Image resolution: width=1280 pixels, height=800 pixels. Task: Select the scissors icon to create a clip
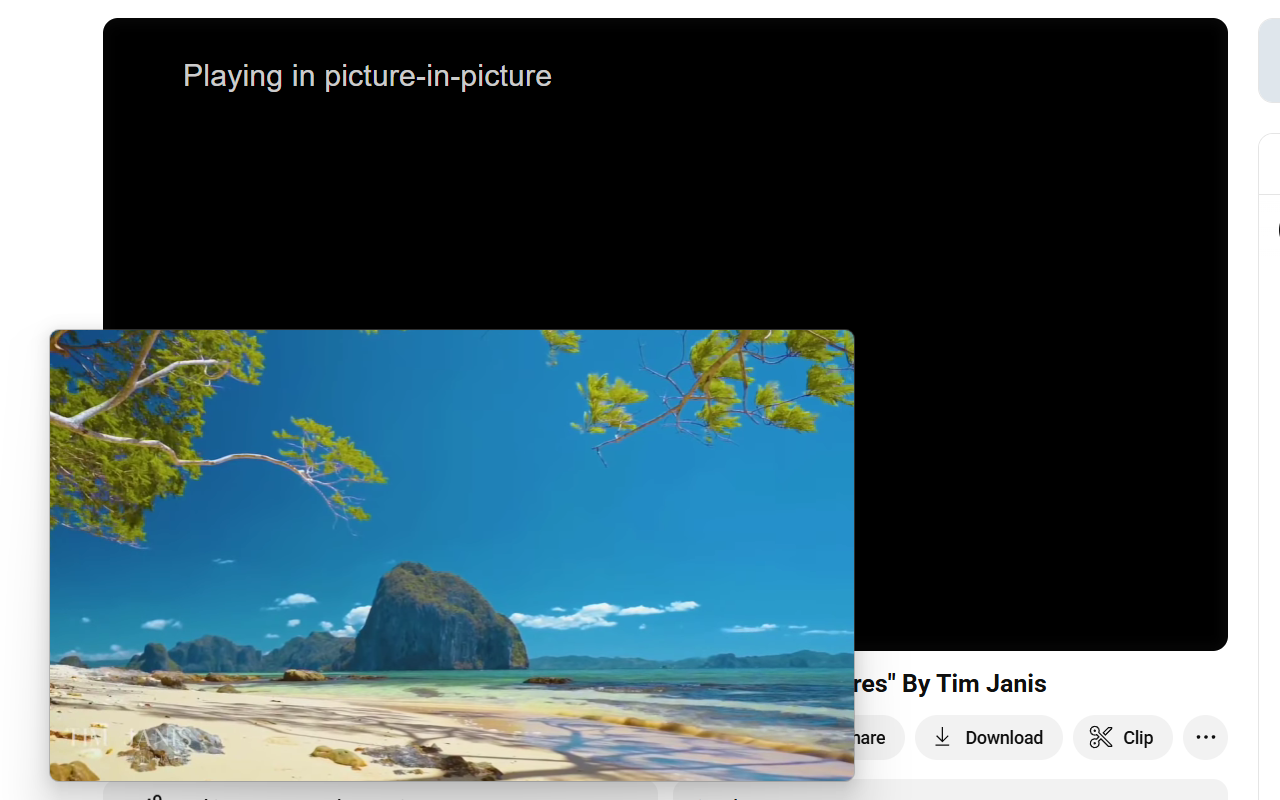coord(1098,737)
